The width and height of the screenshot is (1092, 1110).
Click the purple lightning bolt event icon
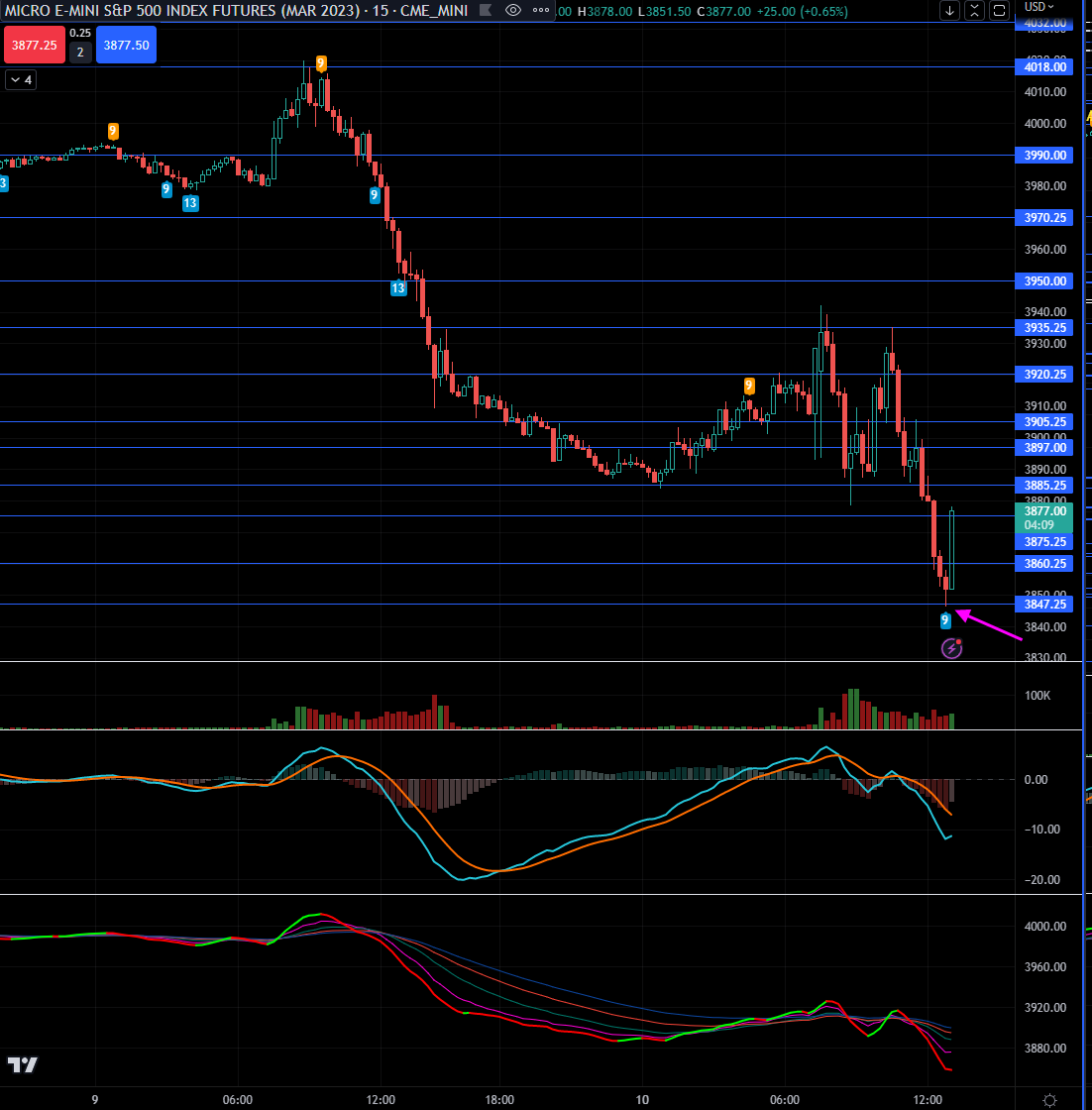(x=951, y=649)
